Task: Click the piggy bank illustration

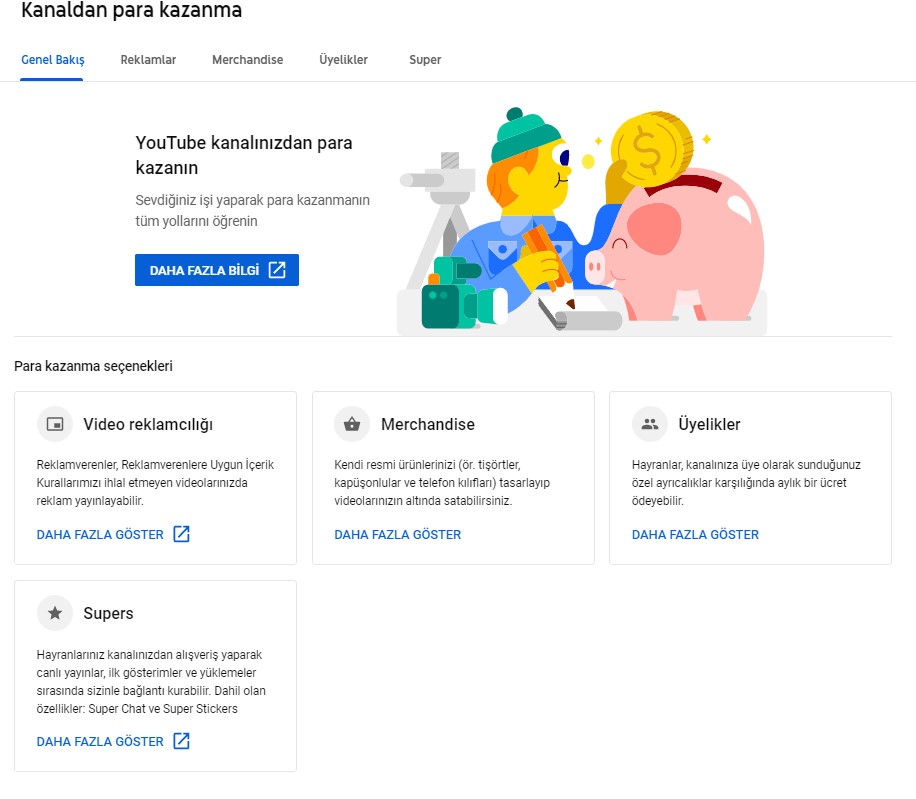Action: [676, 245]
